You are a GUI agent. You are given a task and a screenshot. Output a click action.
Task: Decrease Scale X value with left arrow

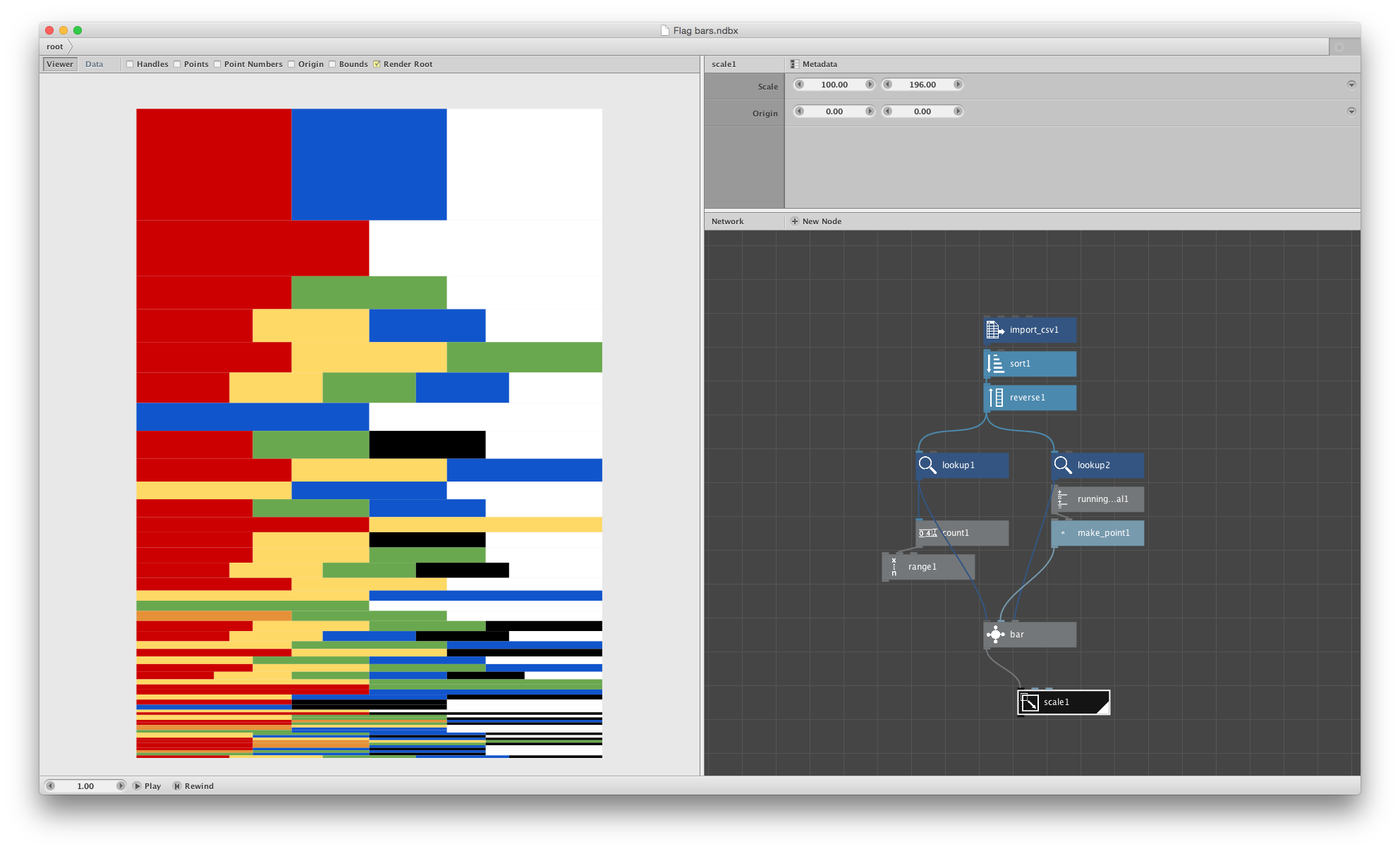tap(799, 85)
